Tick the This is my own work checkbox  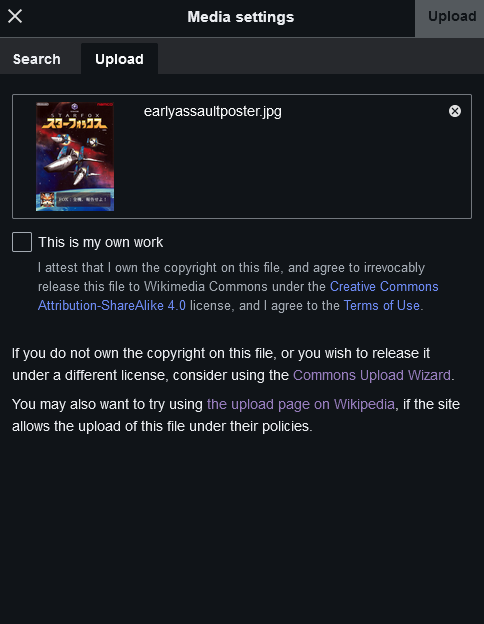point(22,242)
